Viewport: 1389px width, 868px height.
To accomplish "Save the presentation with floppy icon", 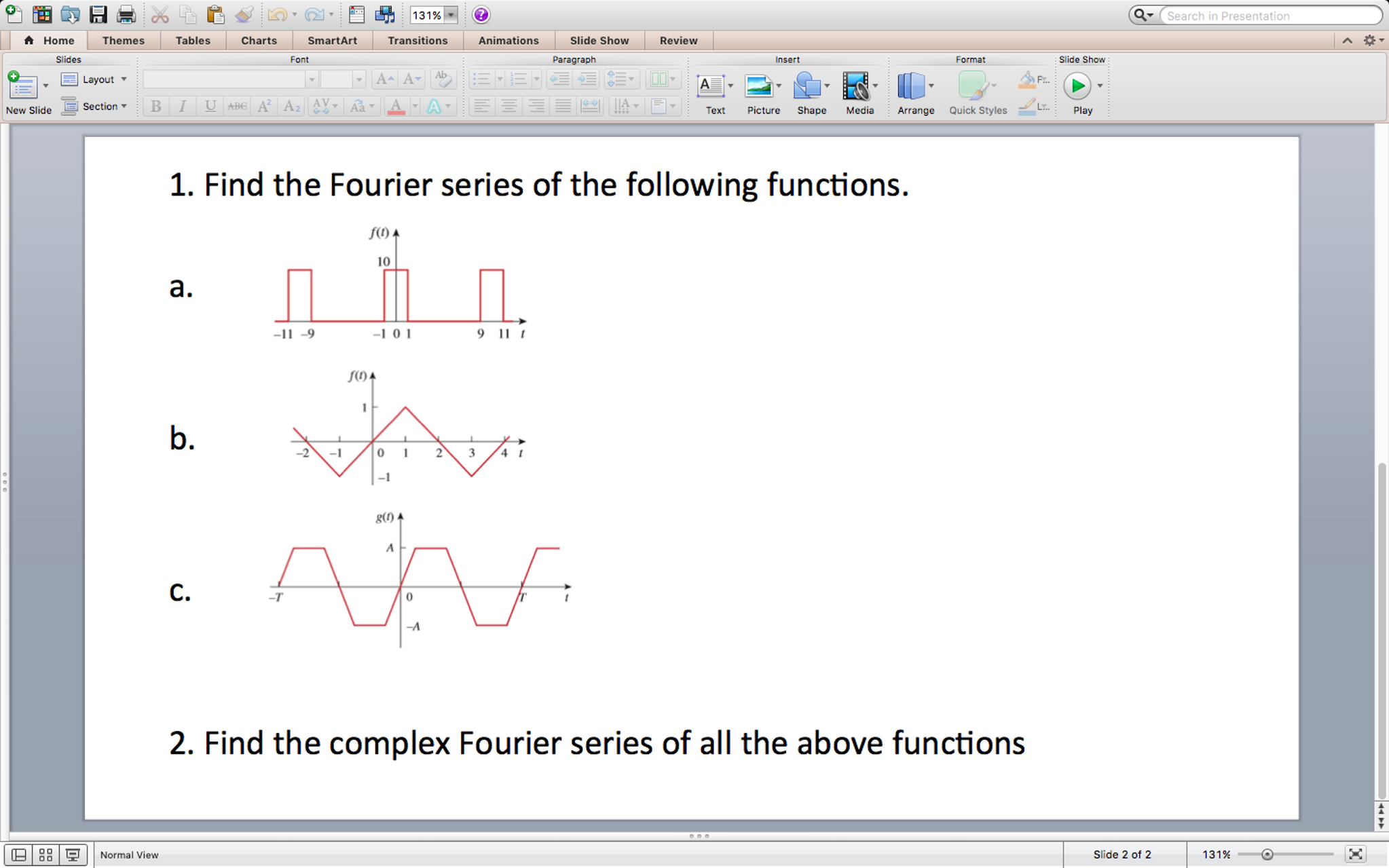I will click(x=98, y=14).
